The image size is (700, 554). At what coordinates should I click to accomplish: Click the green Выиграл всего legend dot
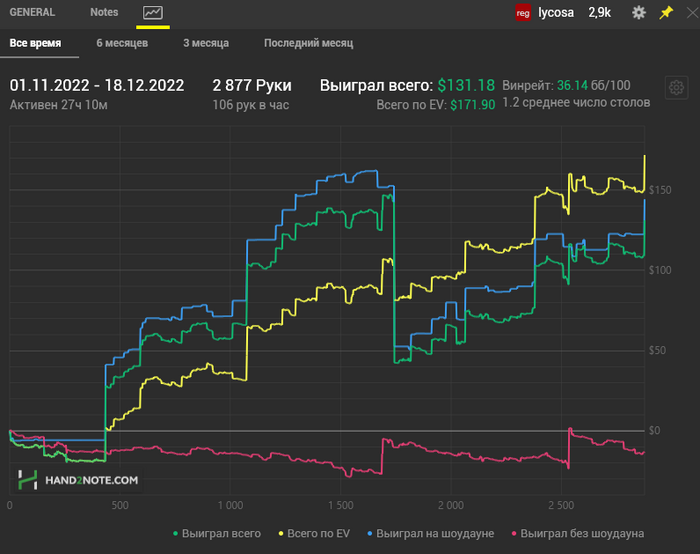pos(175,533)
